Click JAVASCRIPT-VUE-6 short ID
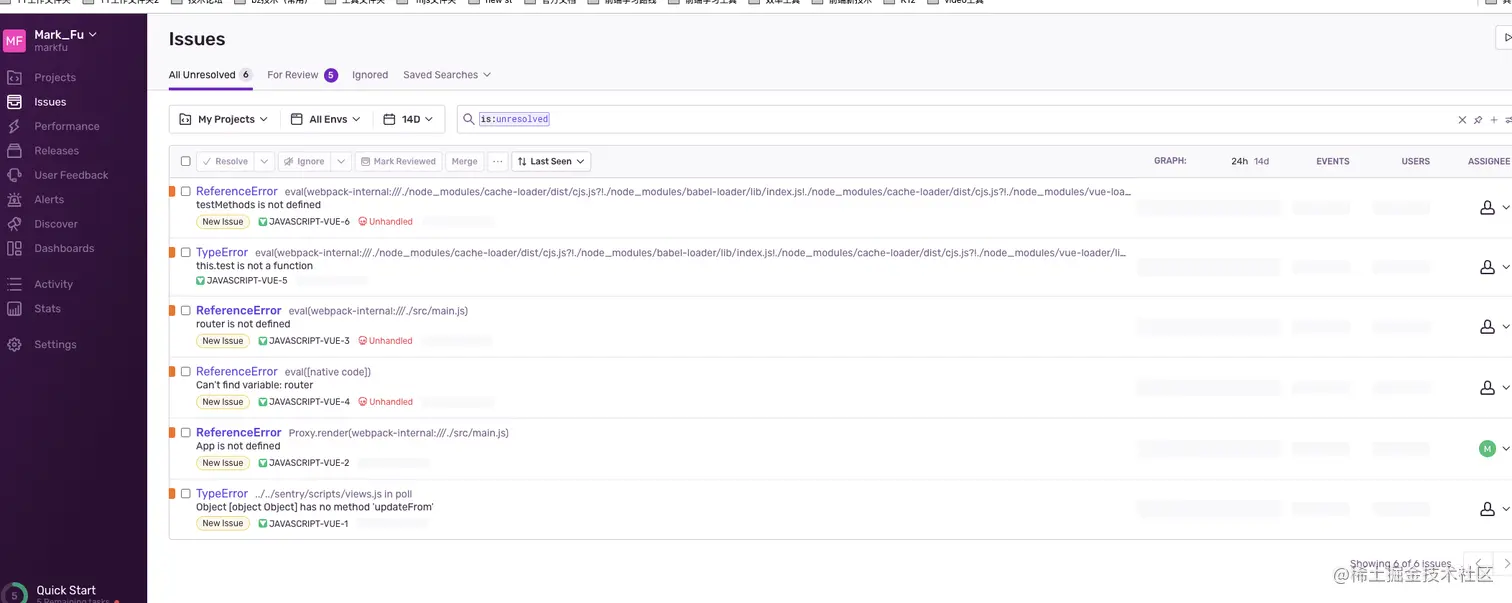Screen dimensions: 1512x603 coord(309,222)
